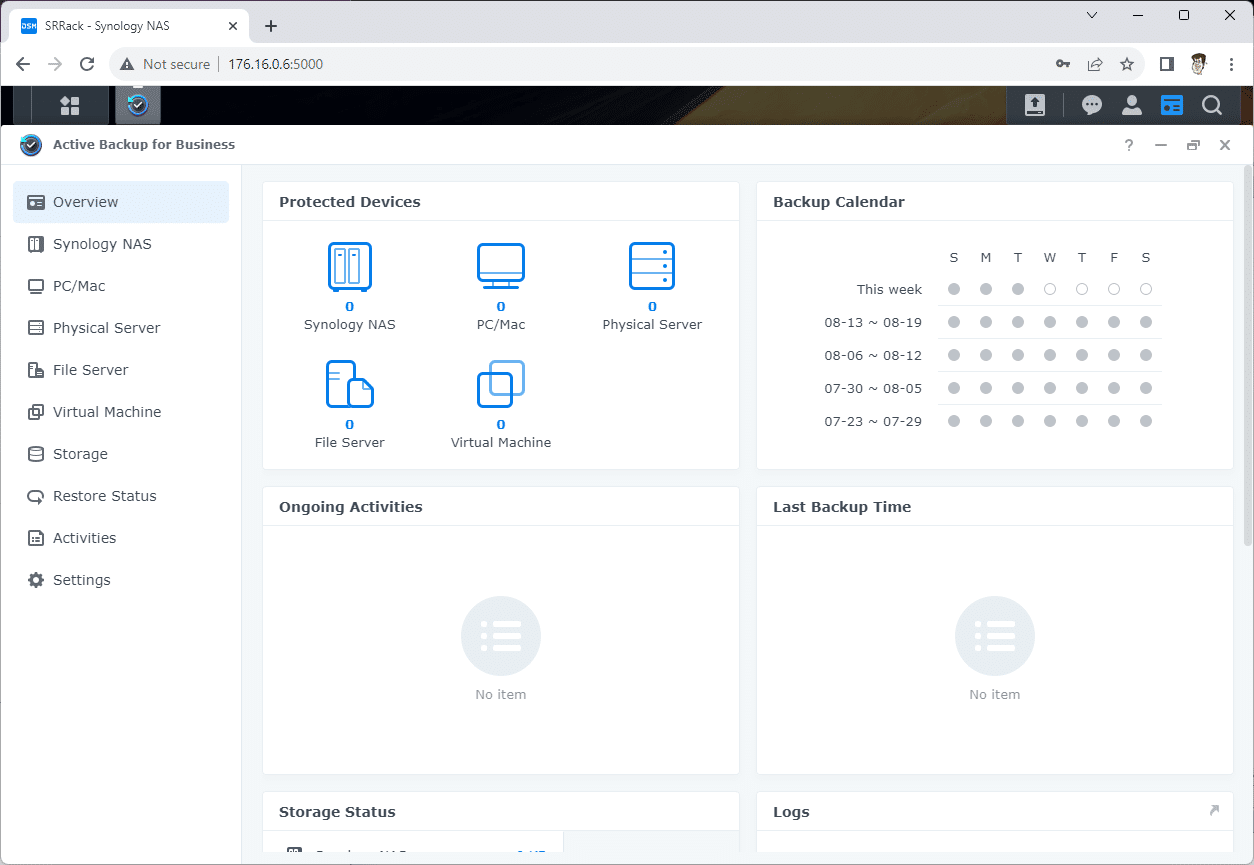The width and height of the screenshot is (1254, 865).
Task: Open the DSM user options icon
Action: [1131, 105]
